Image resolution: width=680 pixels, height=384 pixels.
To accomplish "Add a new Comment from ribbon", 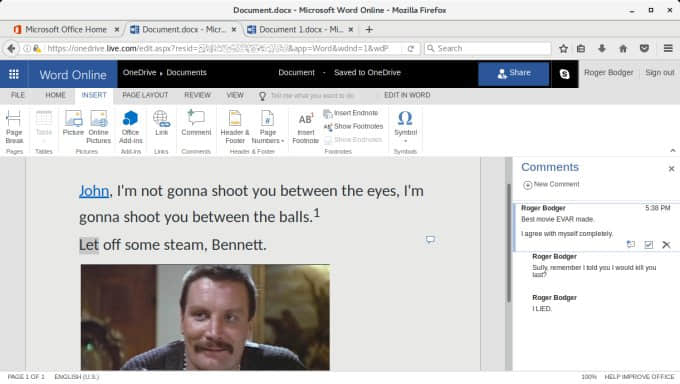I will pos(196,123).
